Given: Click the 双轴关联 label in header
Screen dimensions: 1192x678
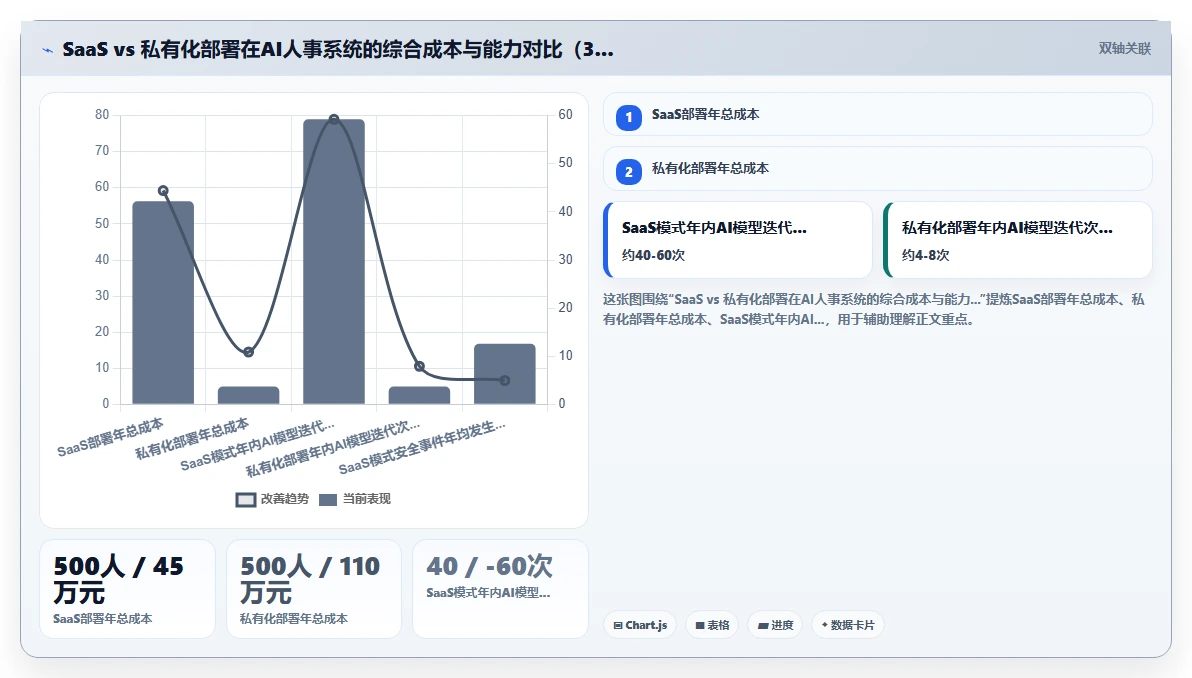Looking at the screenshot, I should (1124, 49).
